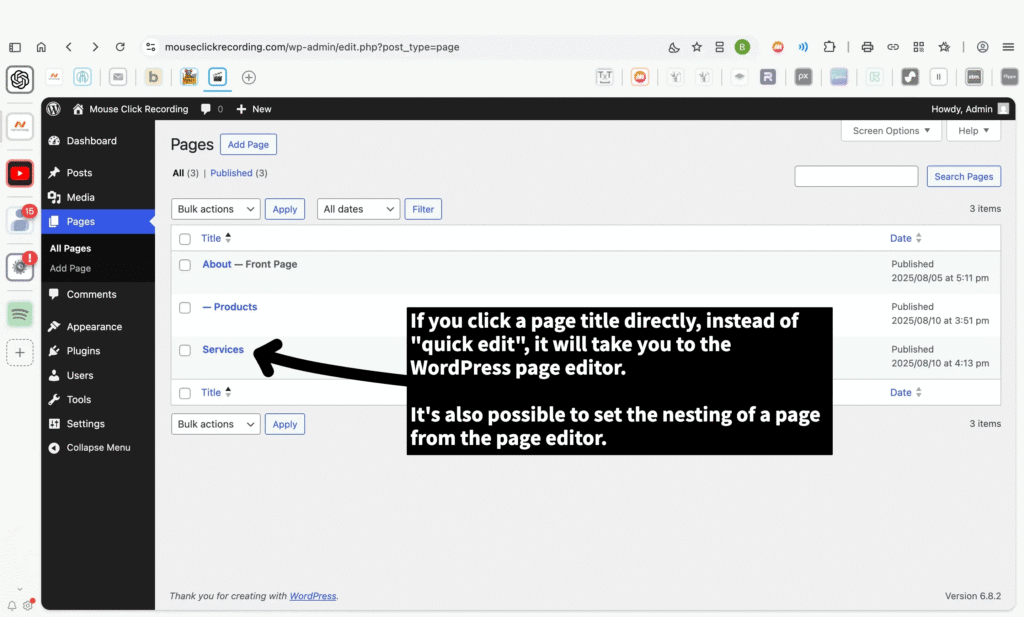Bookmark page with the star icon
The image size is (1024, 617).
coord(696,47)
